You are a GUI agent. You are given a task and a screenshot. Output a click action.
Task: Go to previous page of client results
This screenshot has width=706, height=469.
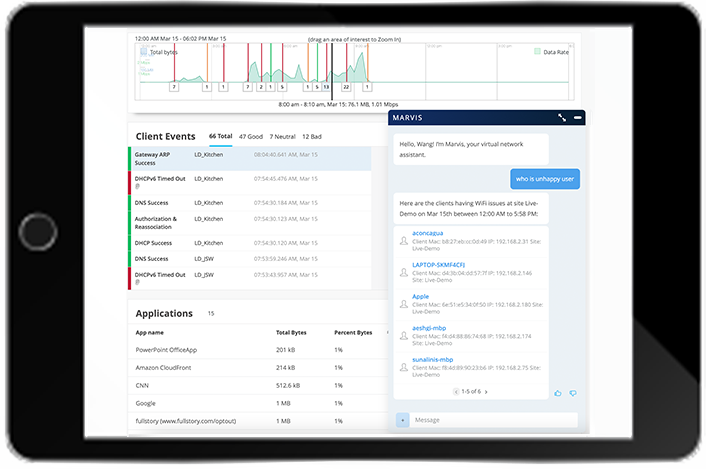[457, 391]
